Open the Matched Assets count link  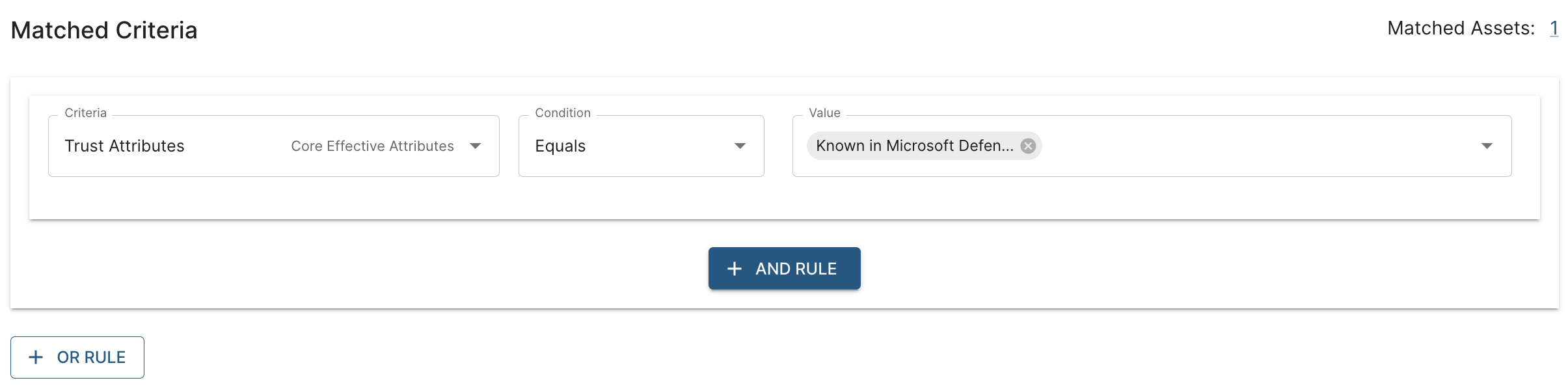pyautogui.click(x=1554, y=28)
